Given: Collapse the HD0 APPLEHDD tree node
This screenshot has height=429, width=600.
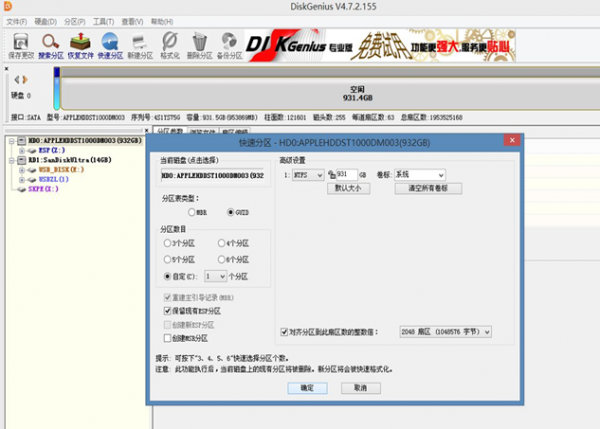Looking at the screenshot, I should tap(12, 141).
